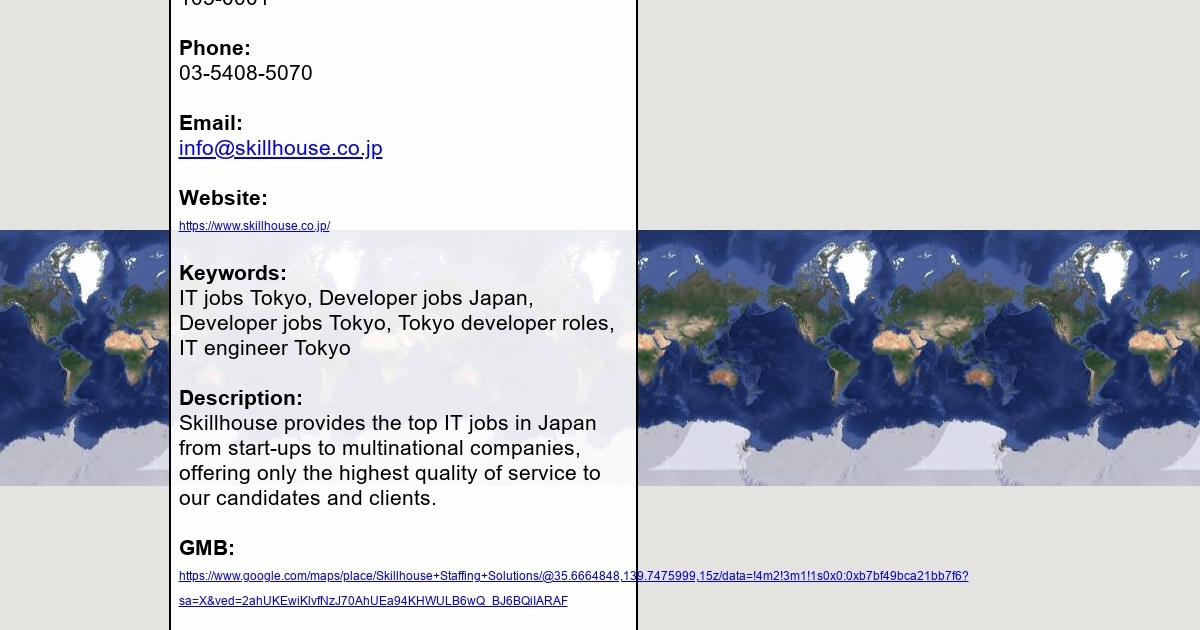Click the keyword text 'IT jobs Tokyo'

tap(244, 298)
